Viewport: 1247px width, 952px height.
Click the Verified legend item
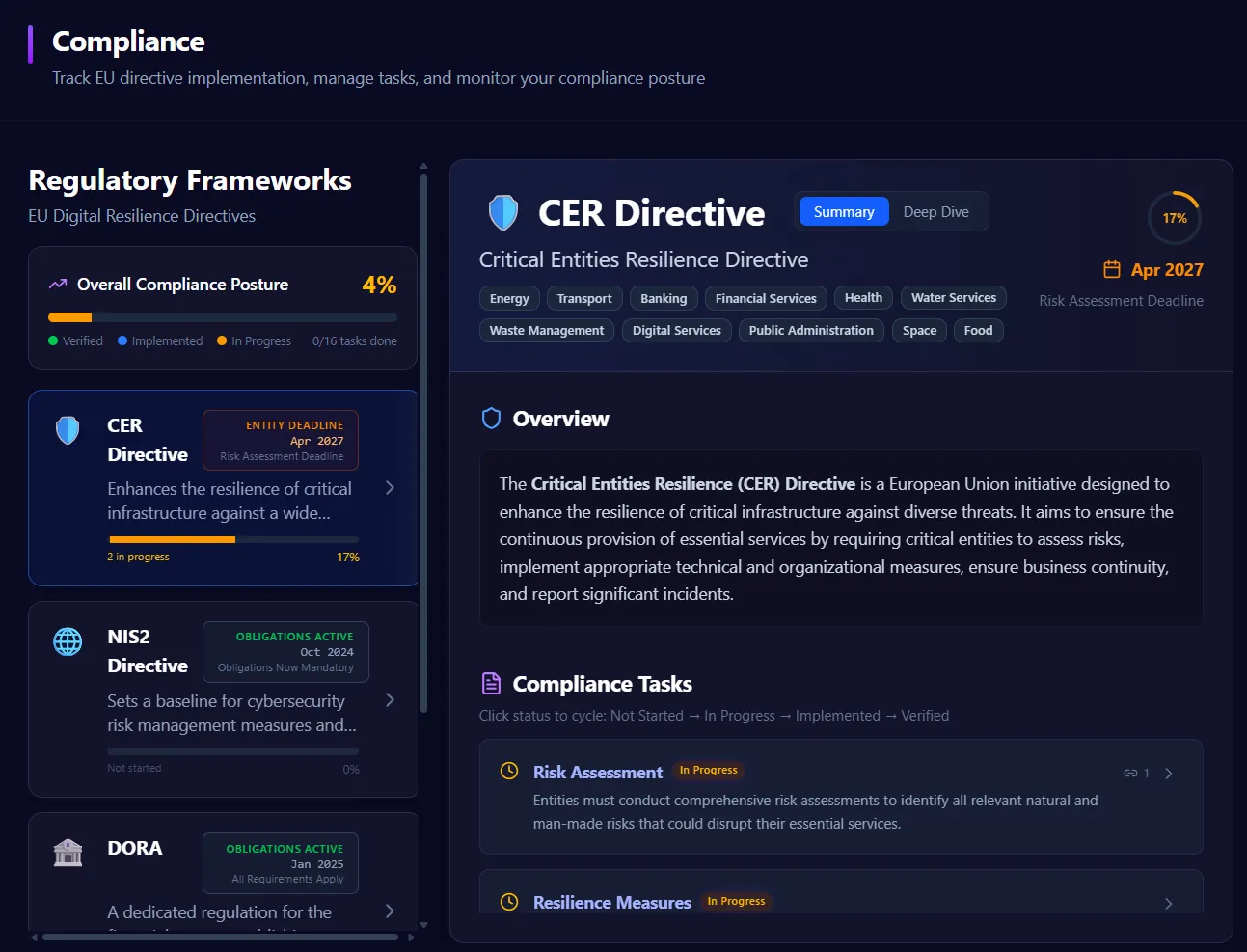pyautogui.click(x=75, y=341)
